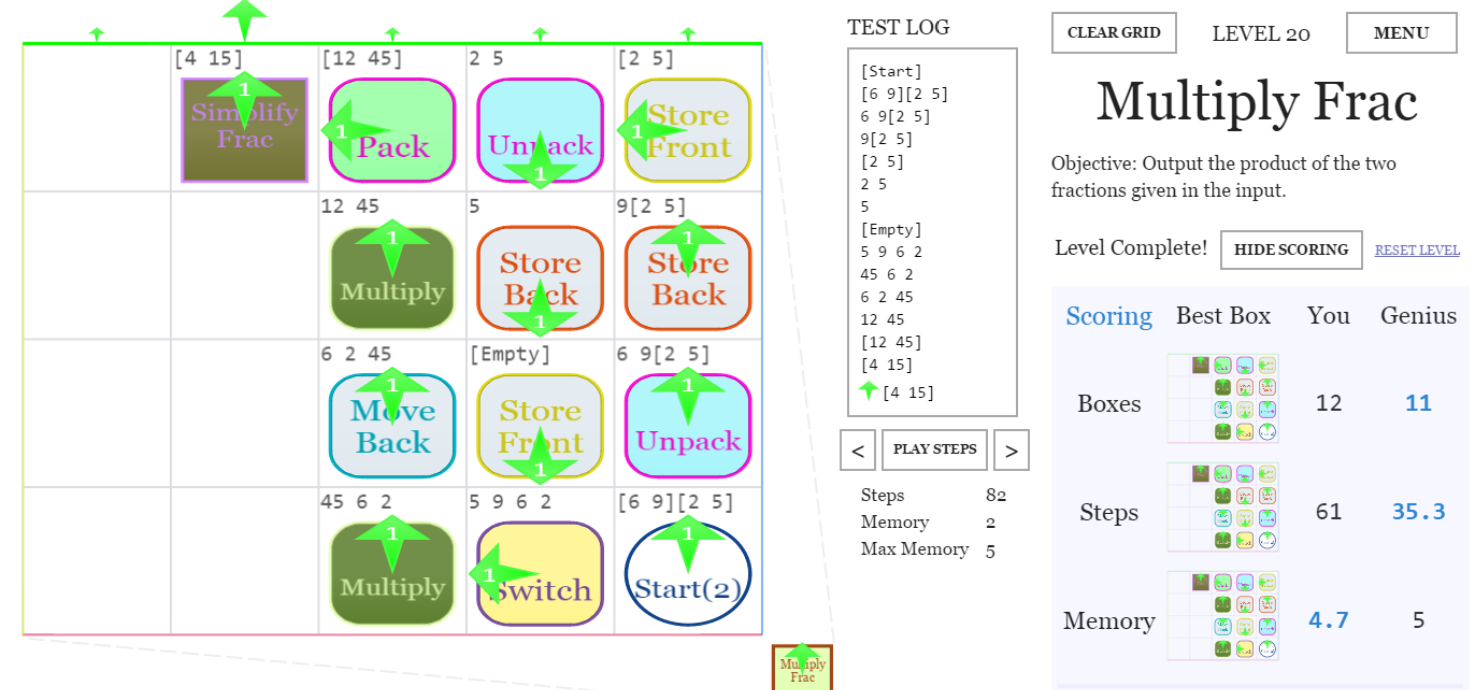Image resolution: width=1472 pixels, height=690 pixels.
Task: Click the '[Empty]' test log entry
Action: 891,229
